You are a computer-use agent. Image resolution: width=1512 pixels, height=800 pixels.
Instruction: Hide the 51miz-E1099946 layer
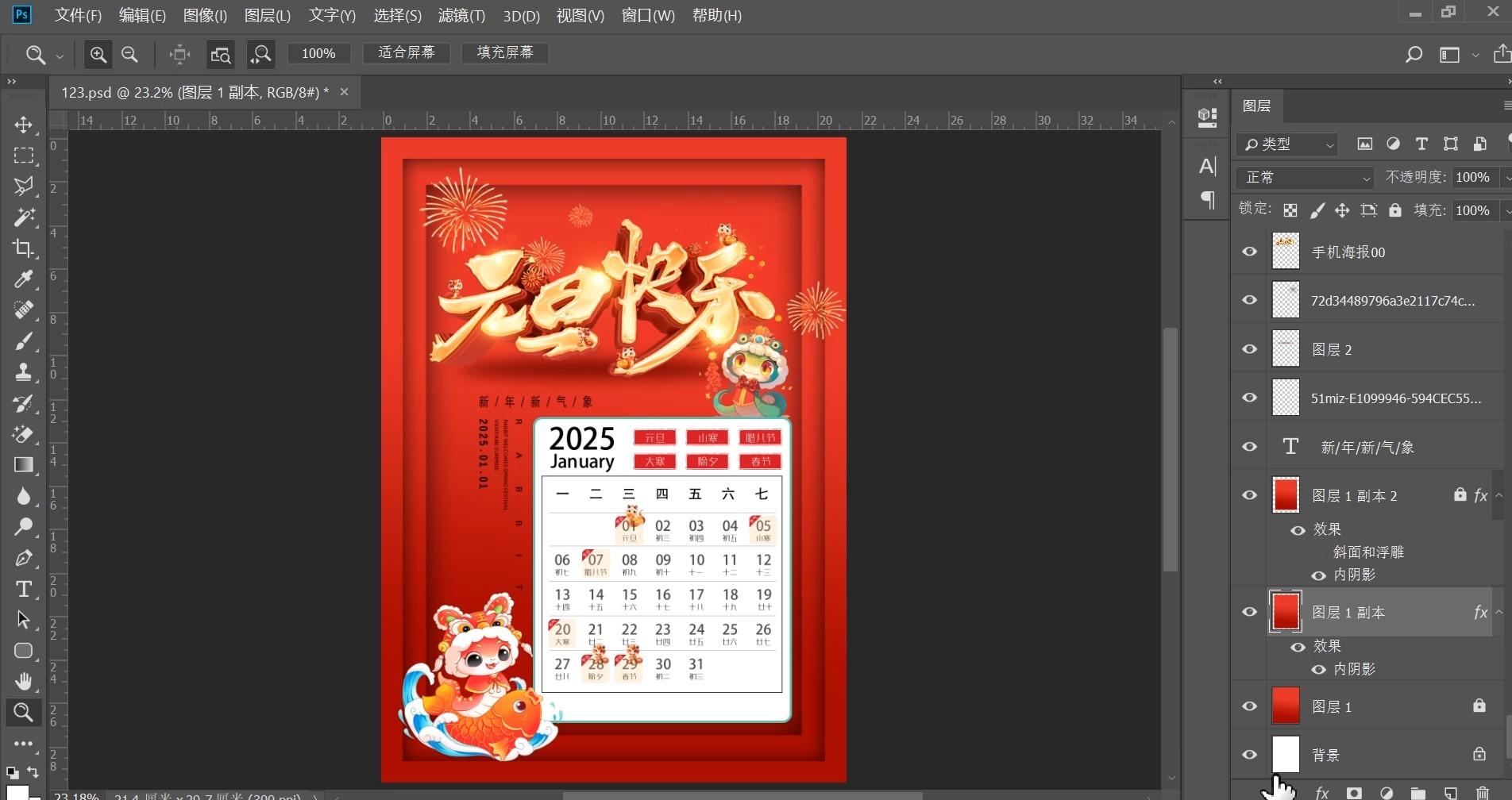pos(1249,398)
